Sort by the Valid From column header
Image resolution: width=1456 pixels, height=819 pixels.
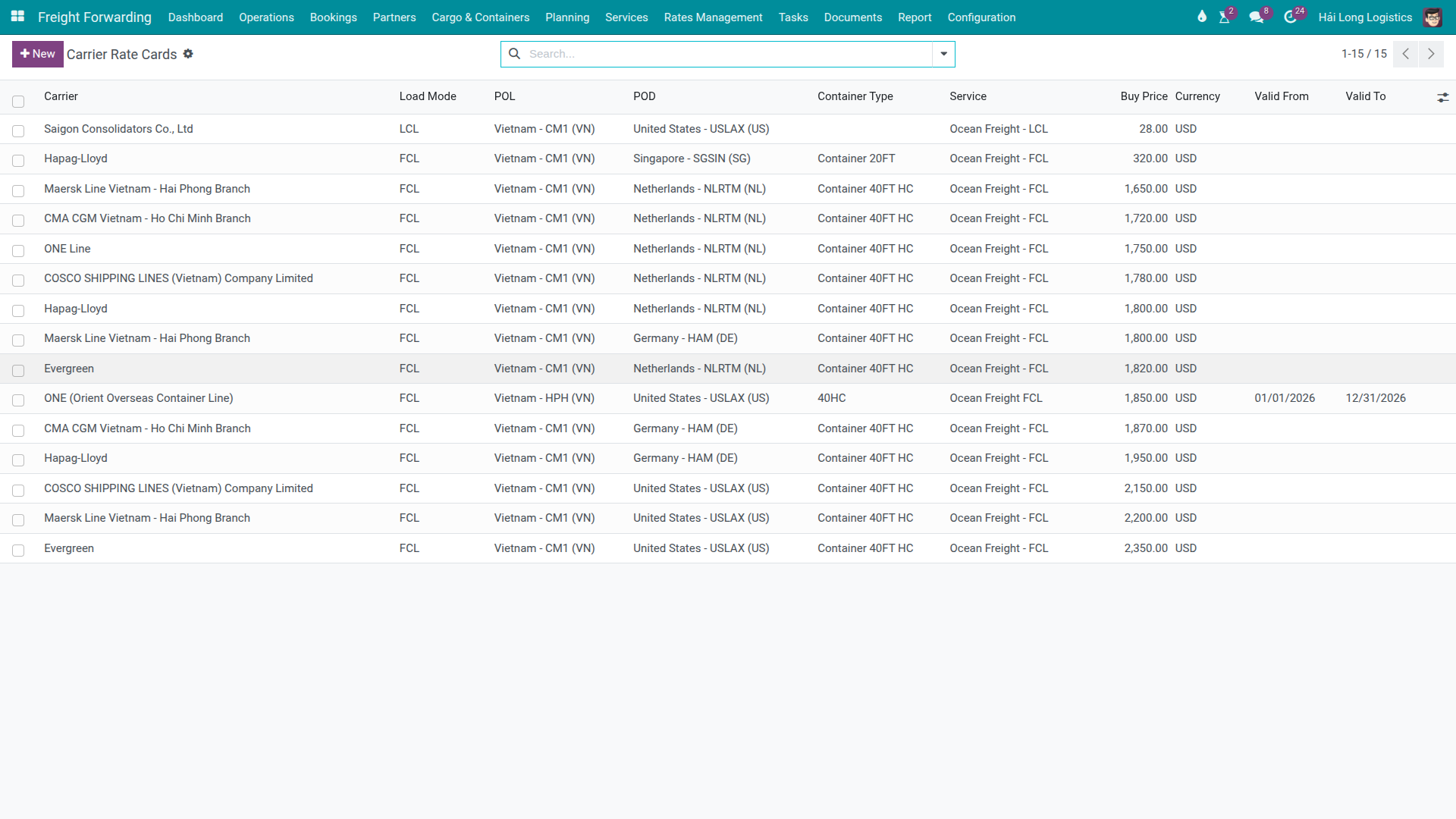pos(1281,96)
